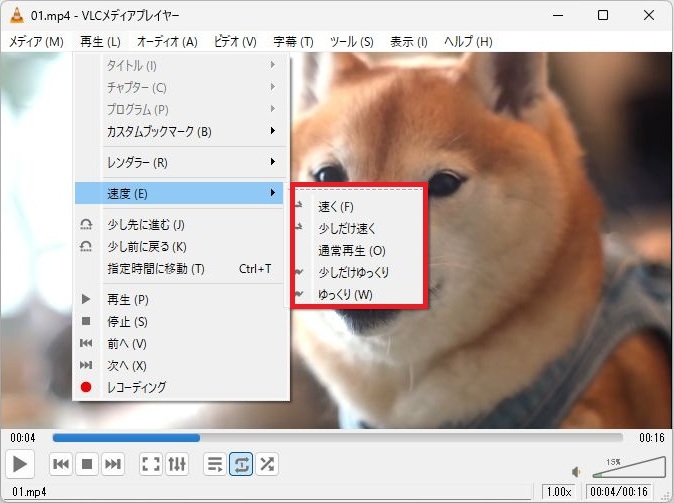
Task: Toggle fullscreen video mode
Action: pyautogui.click(x=150, y=464)
